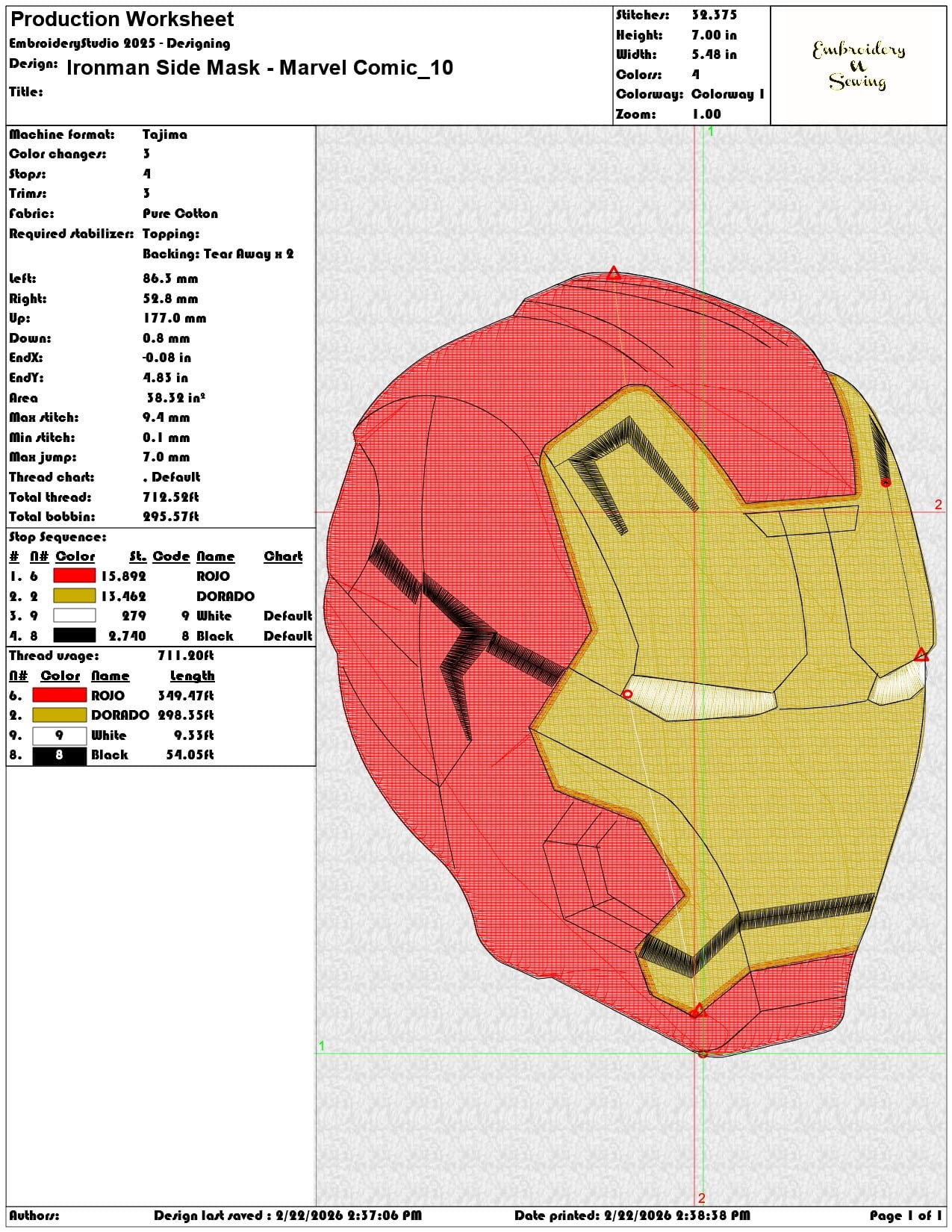Viewport: 952px width, 1232px height.
Task: Click the Machine format value Tajima
Action: 165,134
